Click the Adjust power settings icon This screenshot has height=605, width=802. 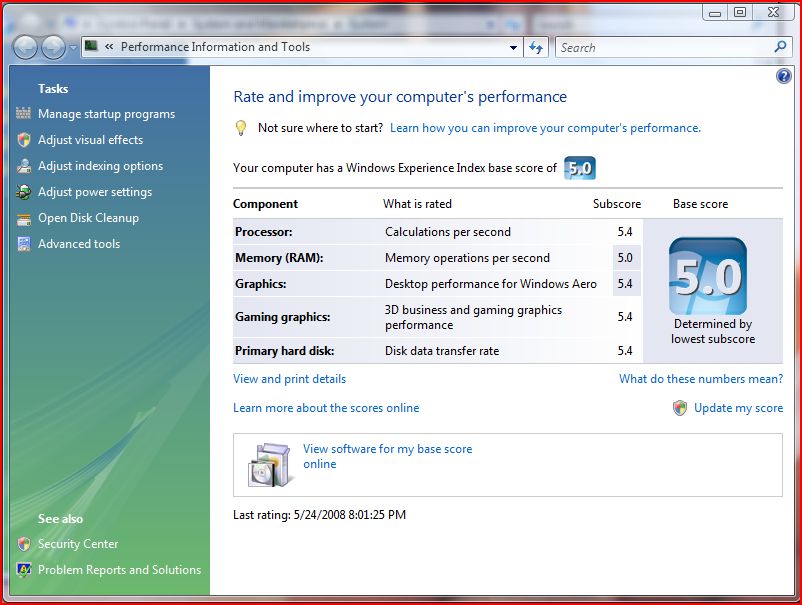[24, 192]
